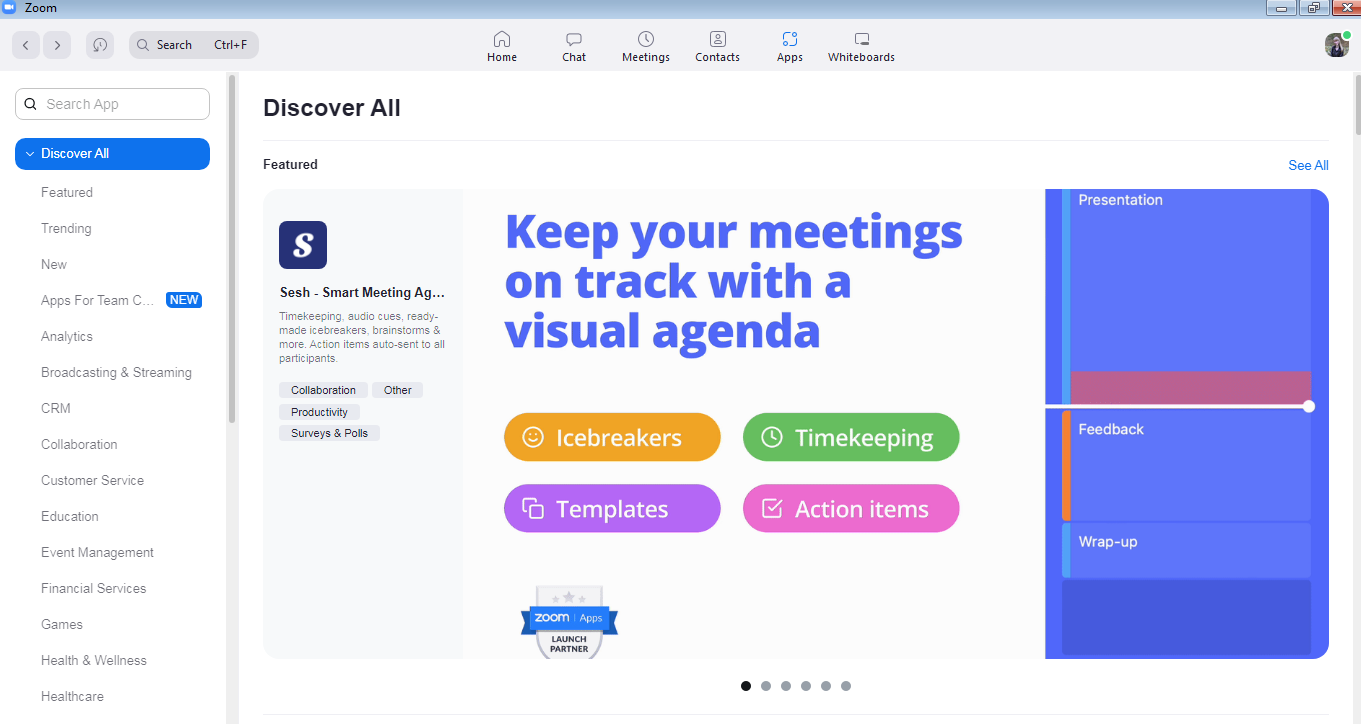This screenshot has height=725, width=1361.
Task: Click the Feedback agenda block
Action: [x=1186, y=465]
